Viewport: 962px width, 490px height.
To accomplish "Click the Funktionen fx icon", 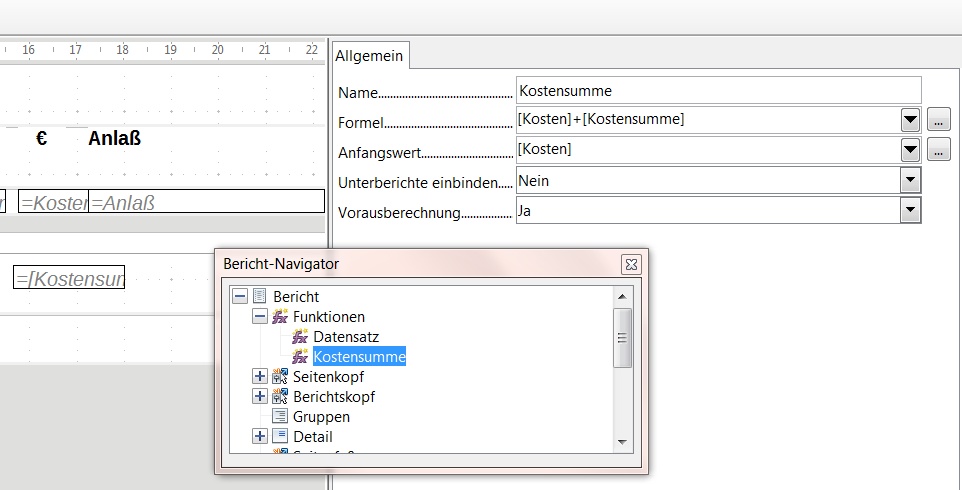I will pos(280,317).
